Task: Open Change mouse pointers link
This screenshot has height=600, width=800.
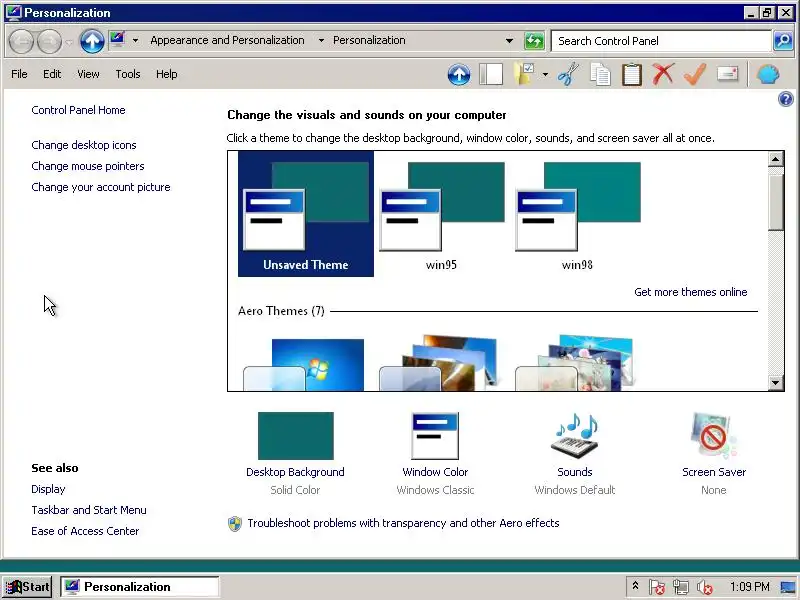Action: (88, 166)
